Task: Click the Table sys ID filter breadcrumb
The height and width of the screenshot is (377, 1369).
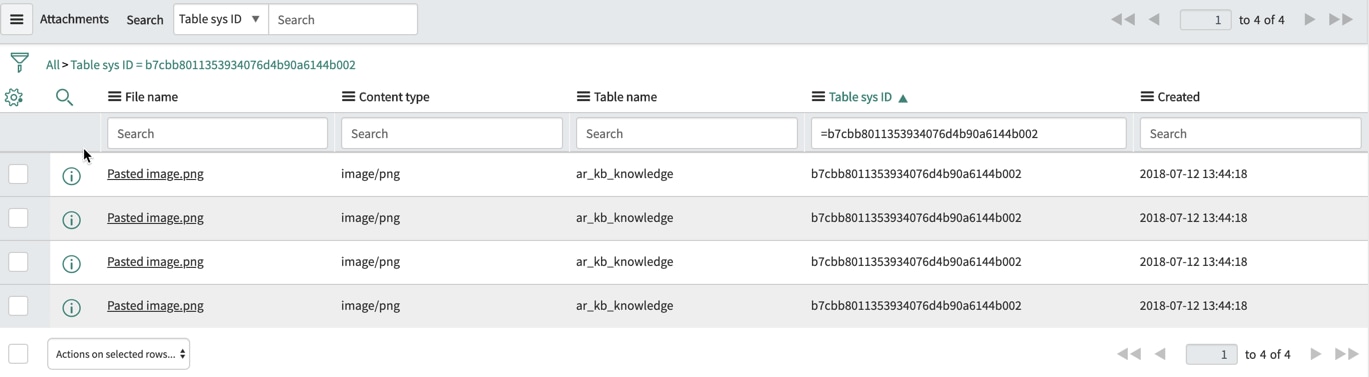Action: [213, 65]
